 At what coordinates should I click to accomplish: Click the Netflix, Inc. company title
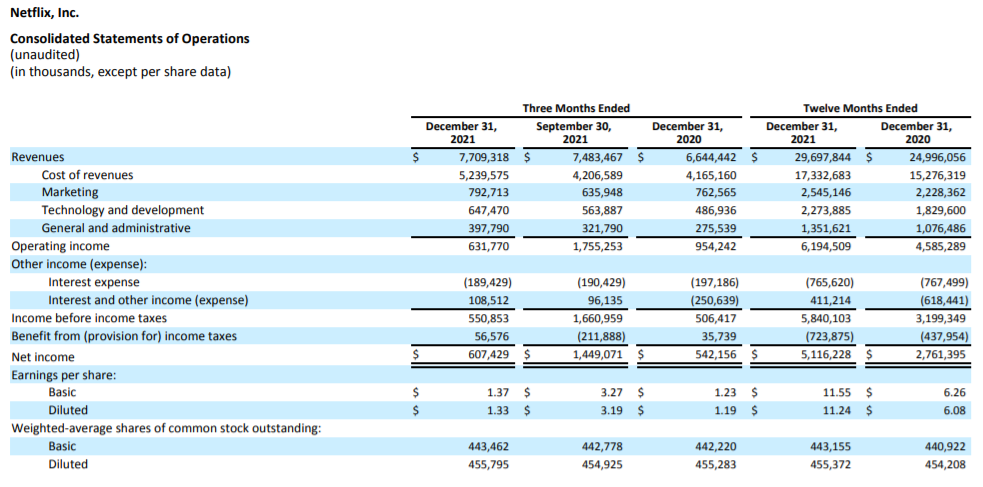(x=45, y=12)
